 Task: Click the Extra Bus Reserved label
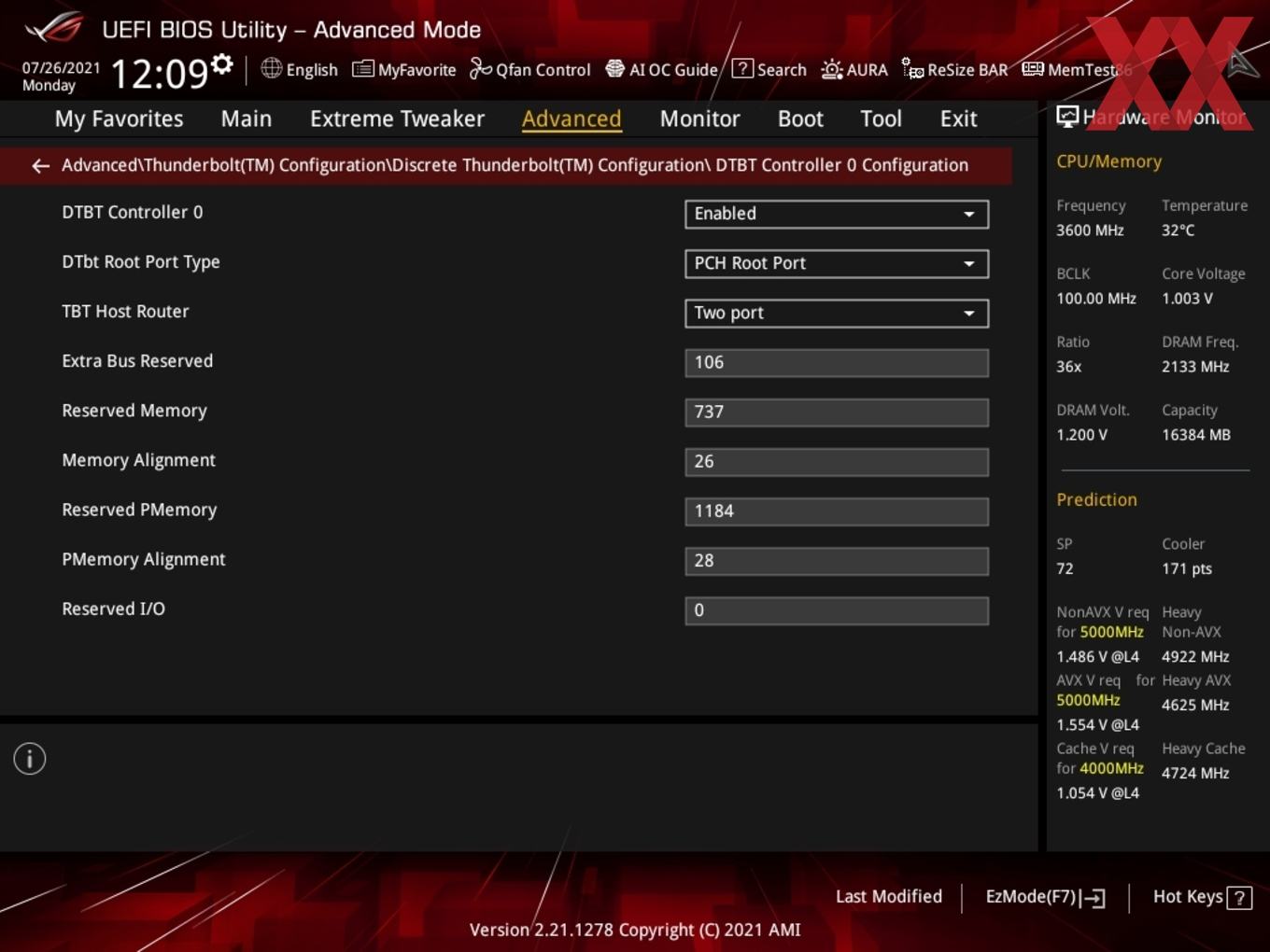[x=137, y=360]
